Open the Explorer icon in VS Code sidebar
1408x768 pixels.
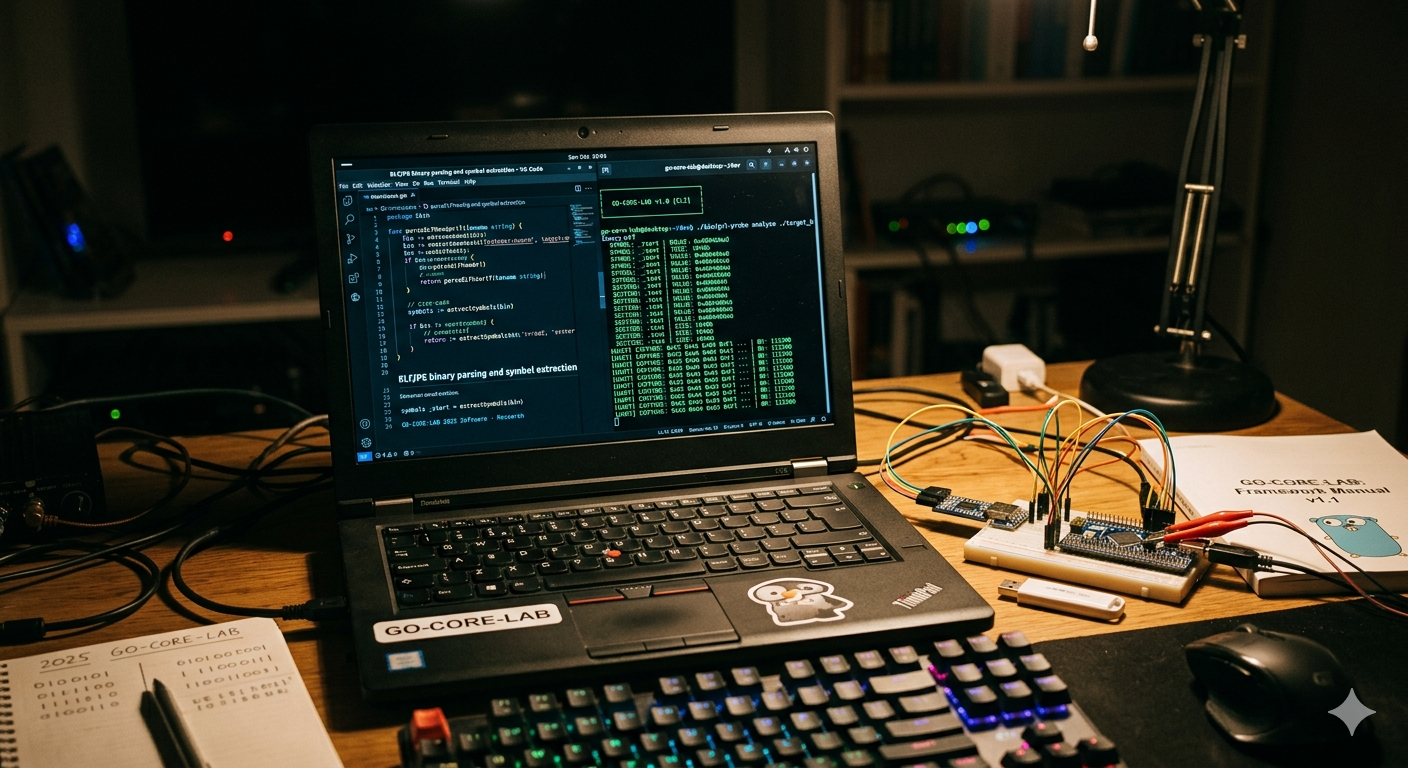point(349,200)
